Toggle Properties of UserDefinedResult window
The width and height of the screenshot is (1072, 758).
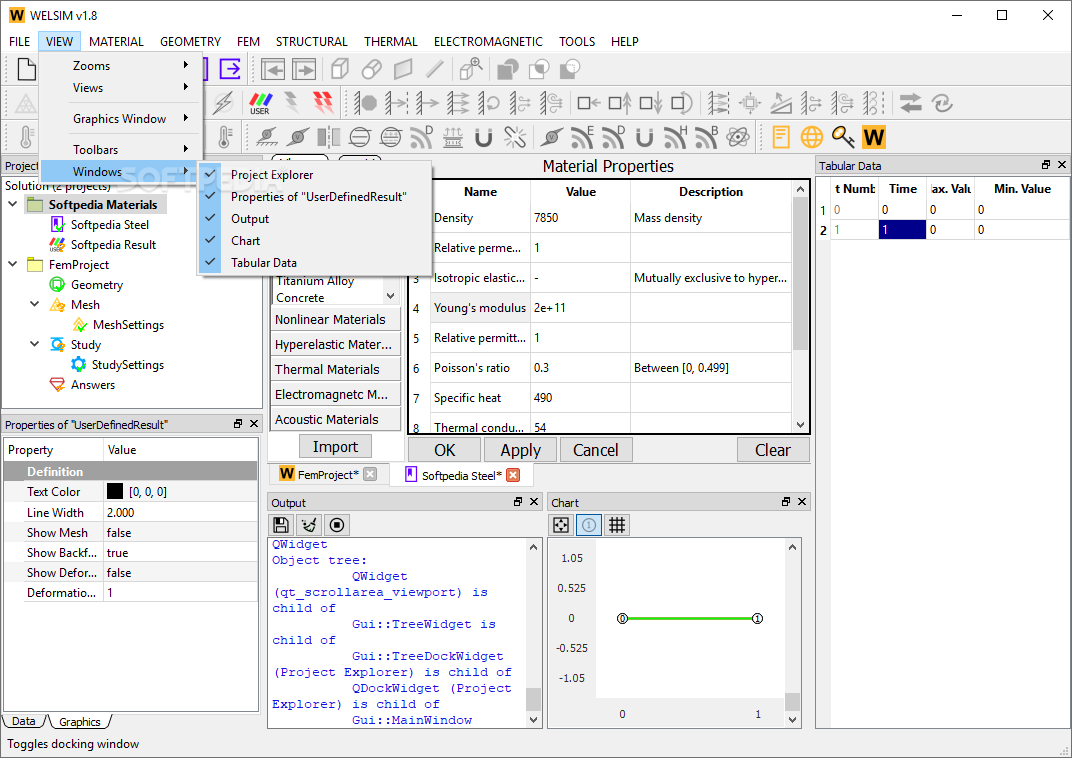click(x=314, y=197)
